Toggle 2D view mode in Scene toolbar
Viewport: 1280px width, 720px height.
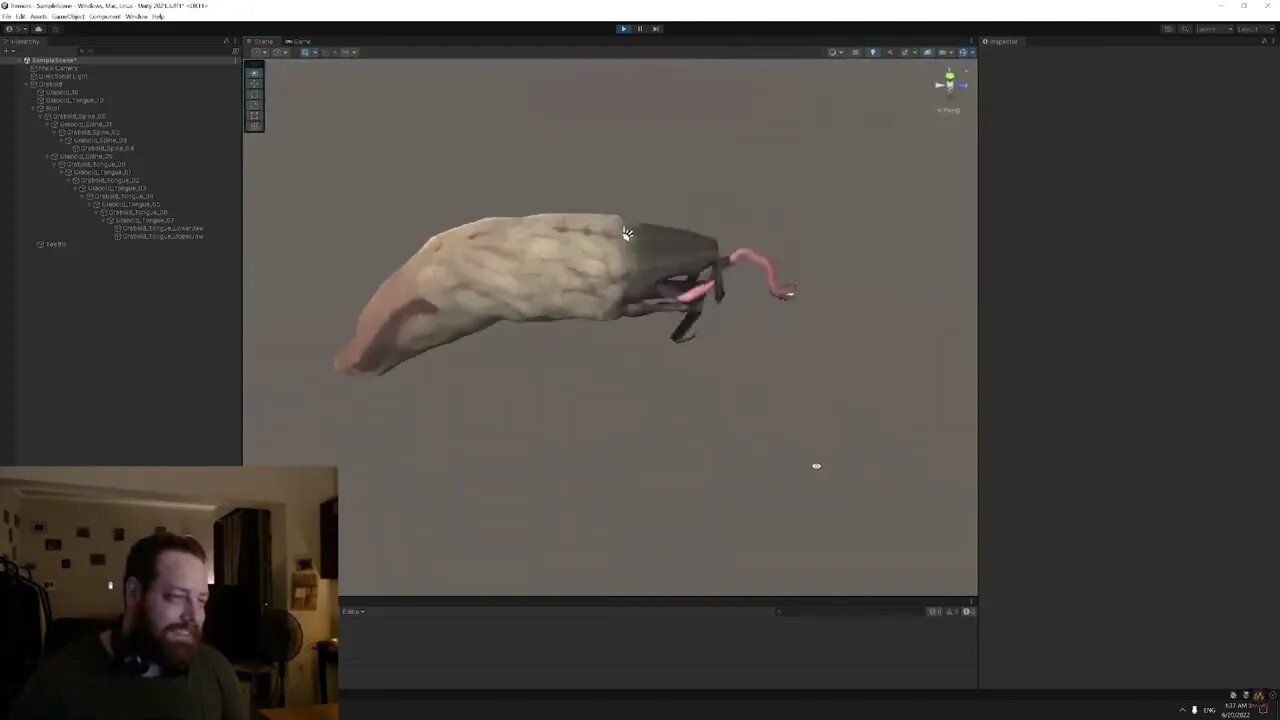pos(855,52)
